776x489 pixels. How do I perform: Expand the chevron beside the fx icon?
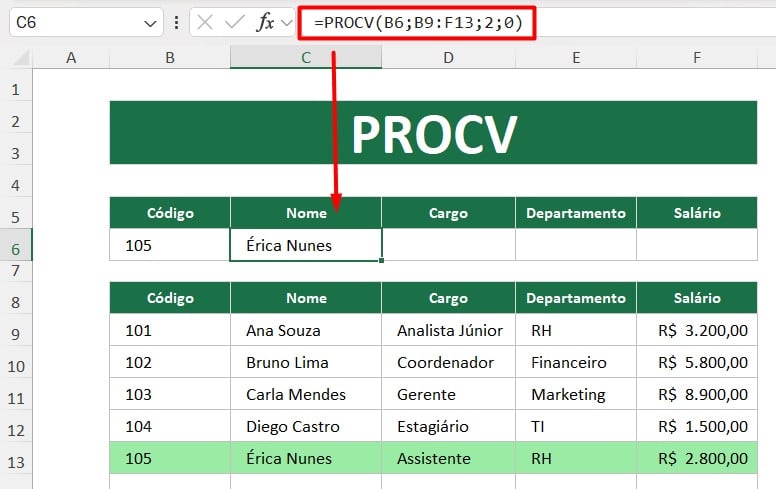point(286,23)
